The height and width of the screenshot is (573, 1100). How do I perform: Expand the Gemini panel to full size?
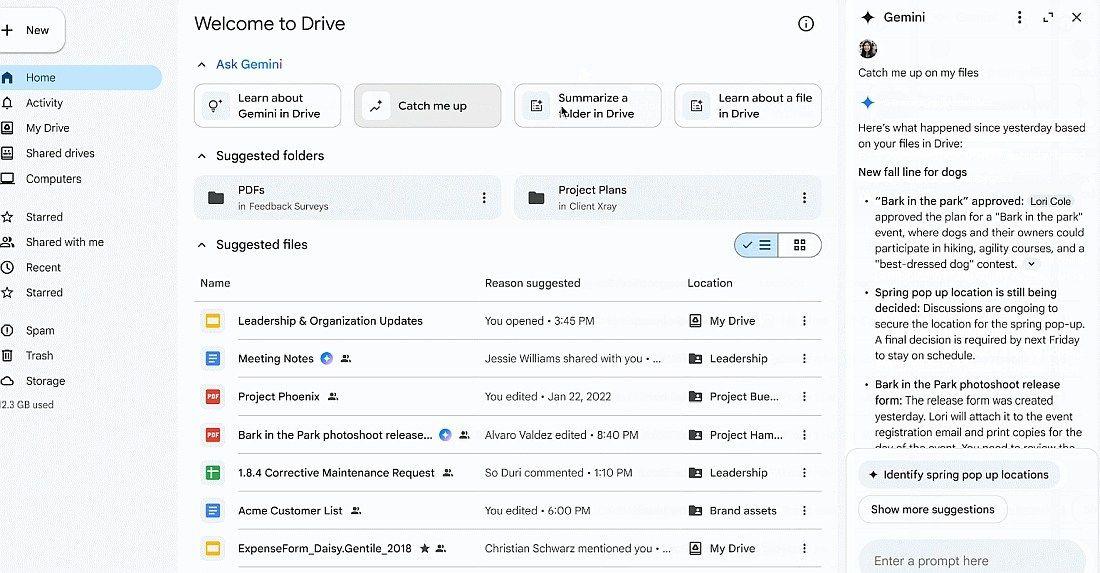1048,18
